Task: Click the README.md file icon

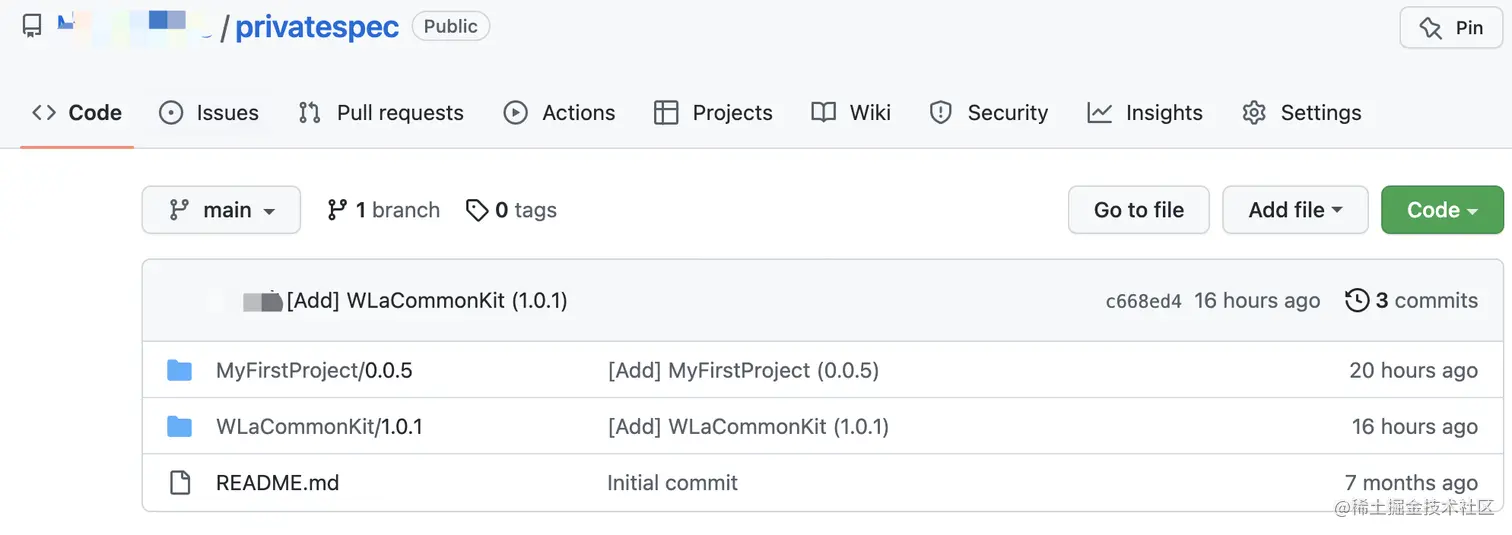Action: click(x=180, y=483)
